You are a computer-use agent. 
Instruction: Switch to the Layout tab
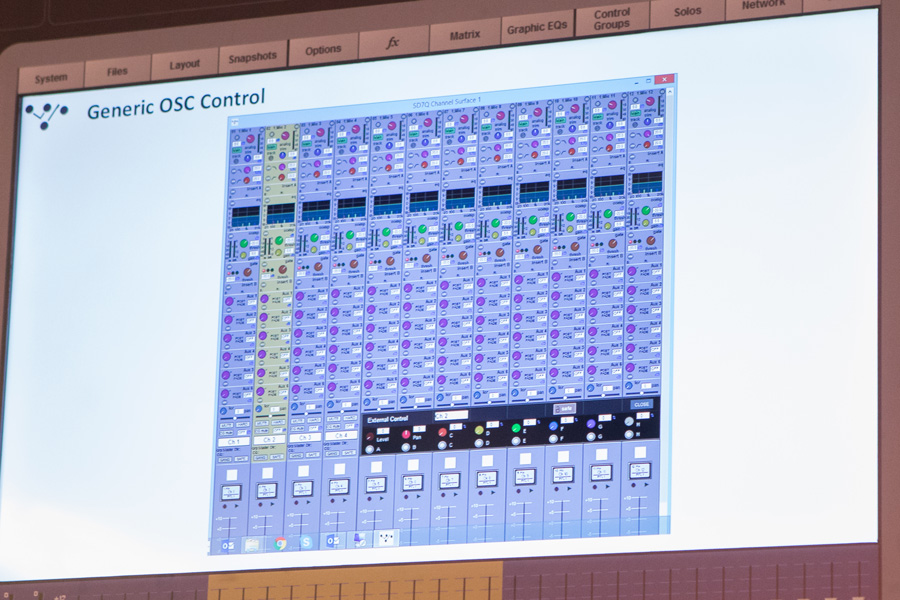tap(184, 64)
